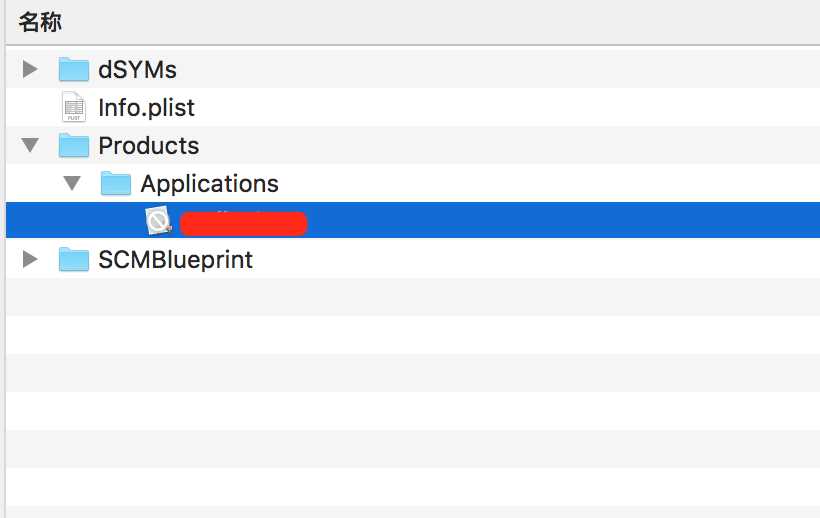Click the Applications folder icon

[116, 183]
